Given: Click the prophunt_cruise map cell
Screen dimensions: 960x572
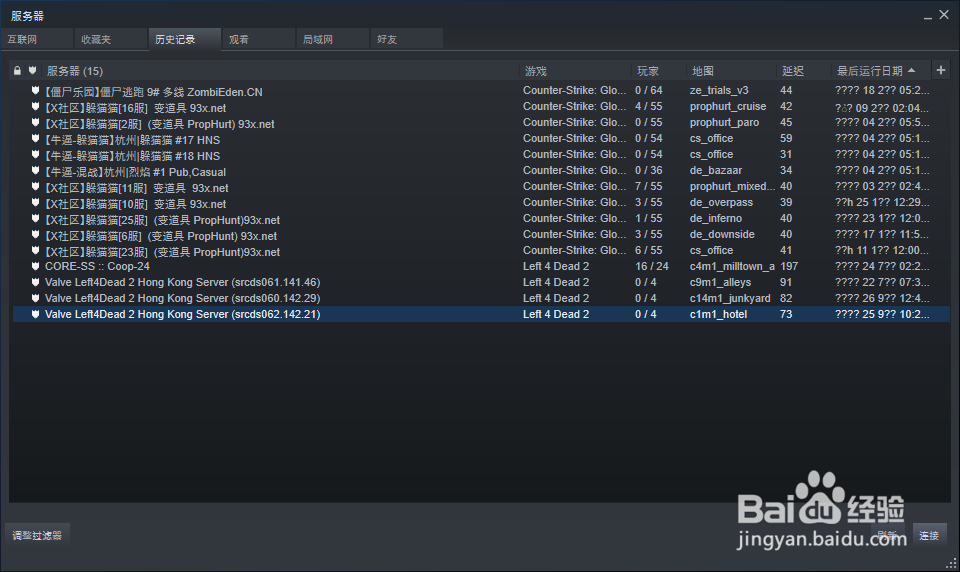Looking at the screenshot, I should pyautogui.click(x=728, y=107).
